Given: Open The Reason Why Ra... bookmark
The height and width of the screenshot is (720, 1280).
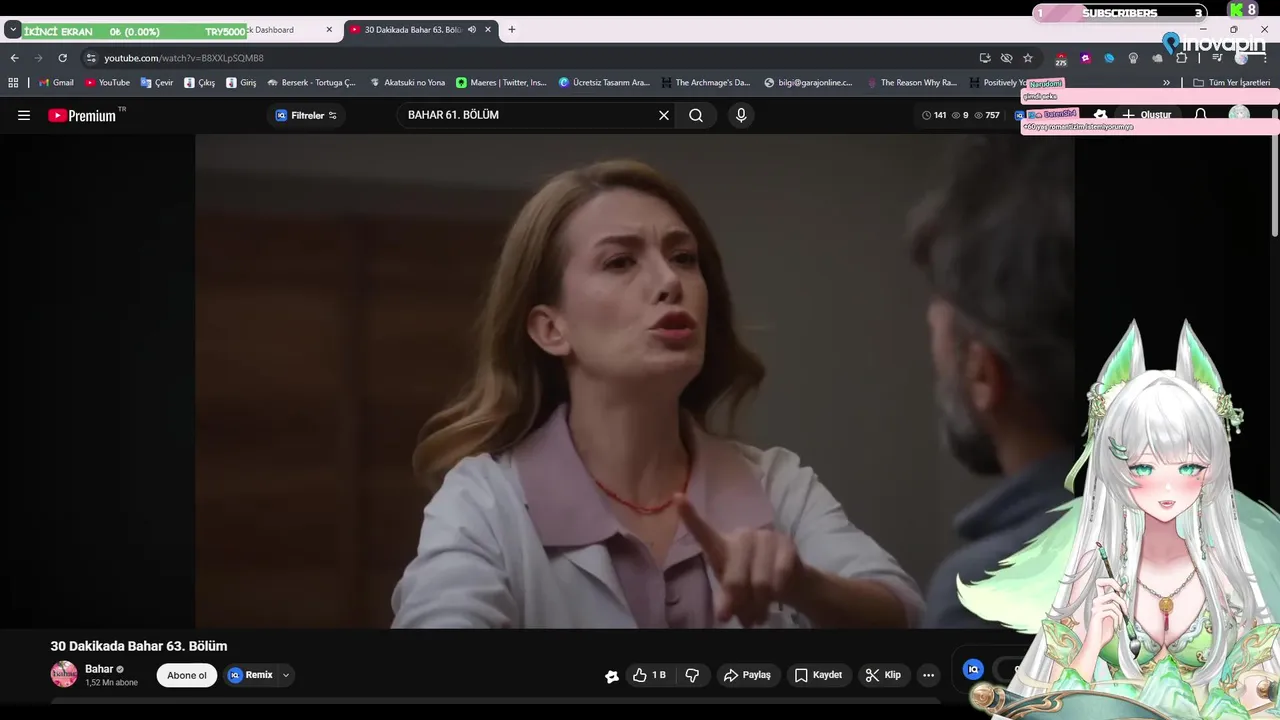Looking at the screenshot, I should tap(911, 83).
